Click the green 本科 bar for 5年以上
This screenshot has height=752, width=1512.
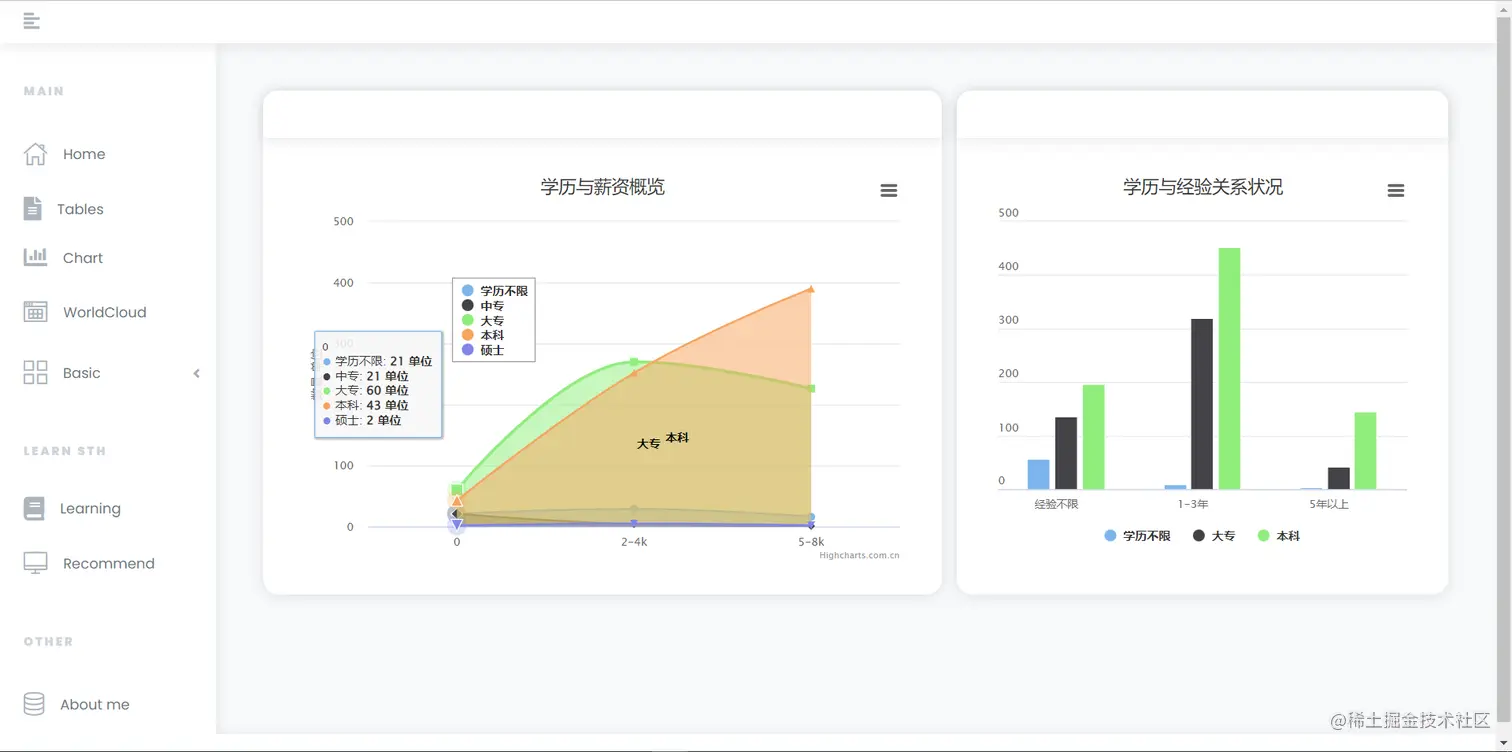click(x=1365, y=451)
